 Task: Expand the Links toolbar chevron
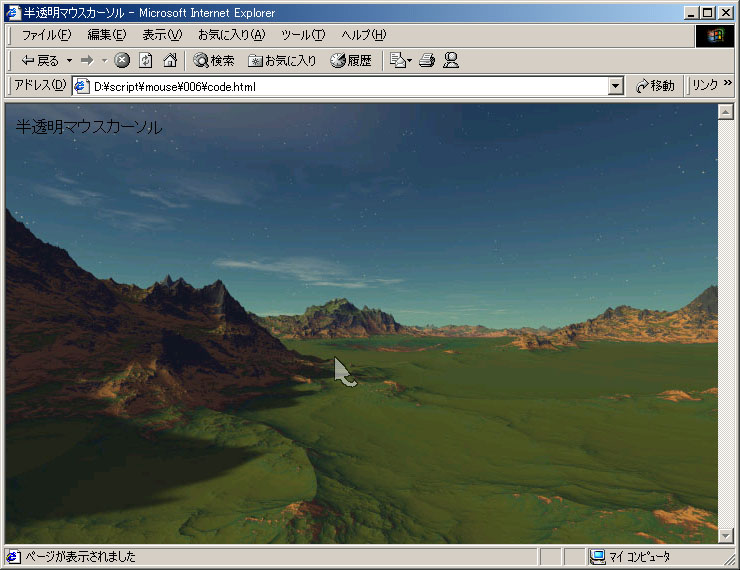(x=728, y=83)
